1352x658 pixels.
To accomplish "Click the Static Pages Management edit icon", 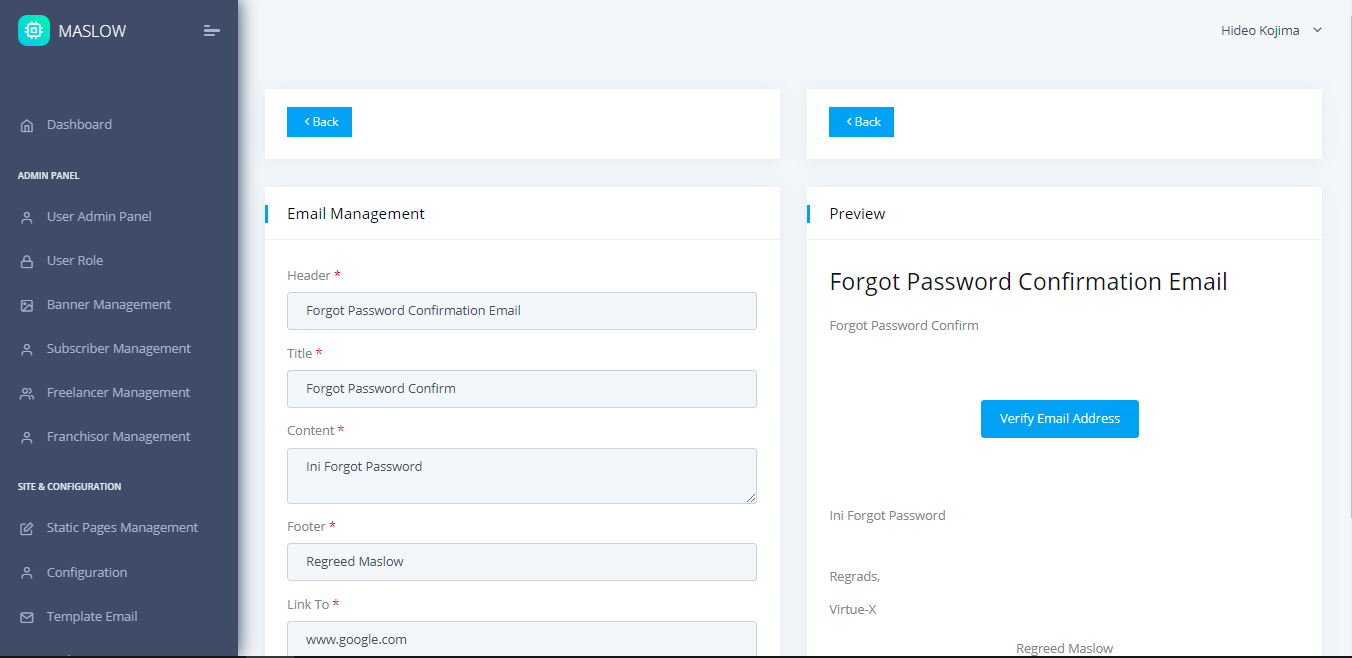I will click(27, 529).
